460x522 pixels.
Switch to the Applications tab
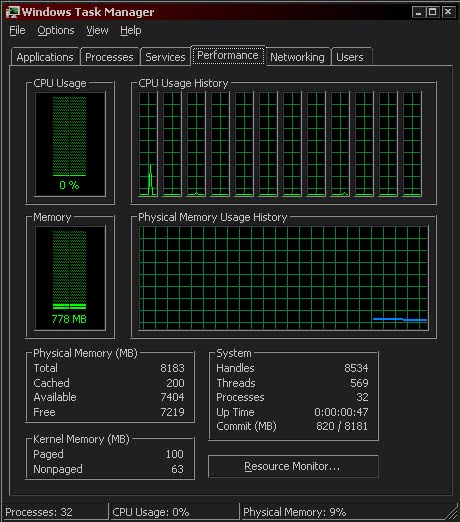click(x=45, y=57)
